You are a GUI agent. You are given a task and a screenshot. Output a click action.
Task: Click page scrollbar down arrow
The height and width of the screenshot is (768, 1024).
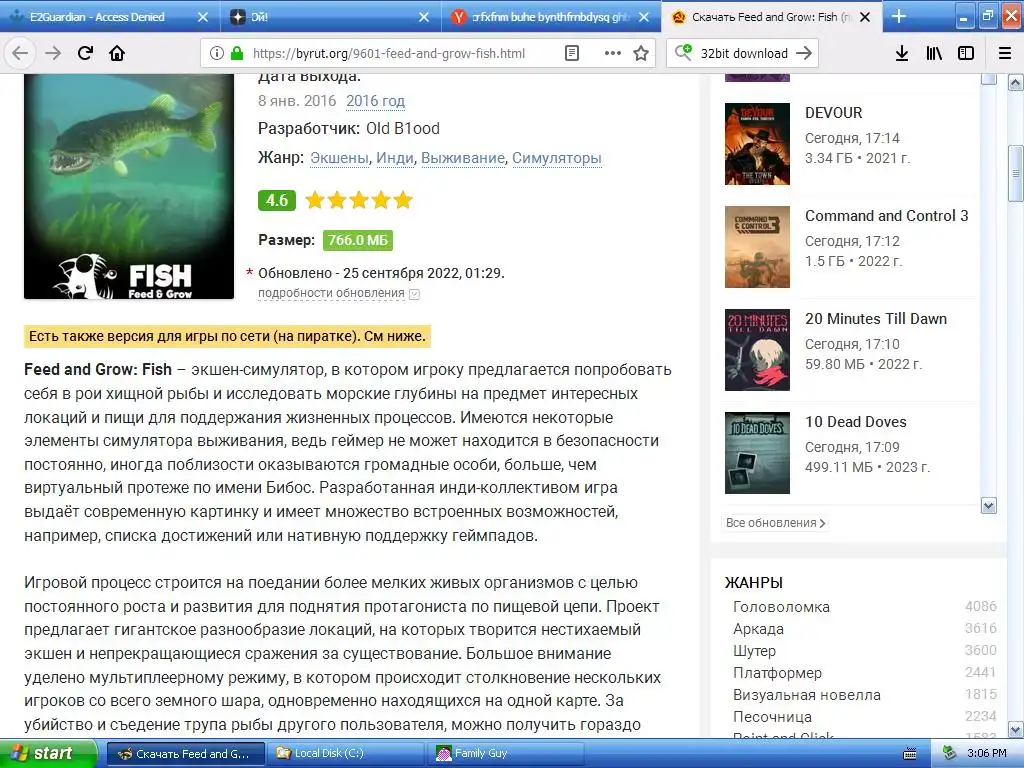click(x=1016, y=729)
